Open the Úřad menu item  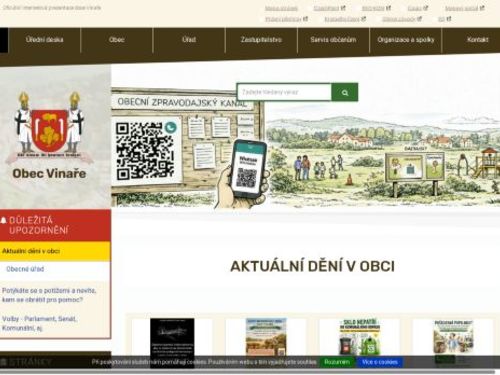tap(189, 40)
